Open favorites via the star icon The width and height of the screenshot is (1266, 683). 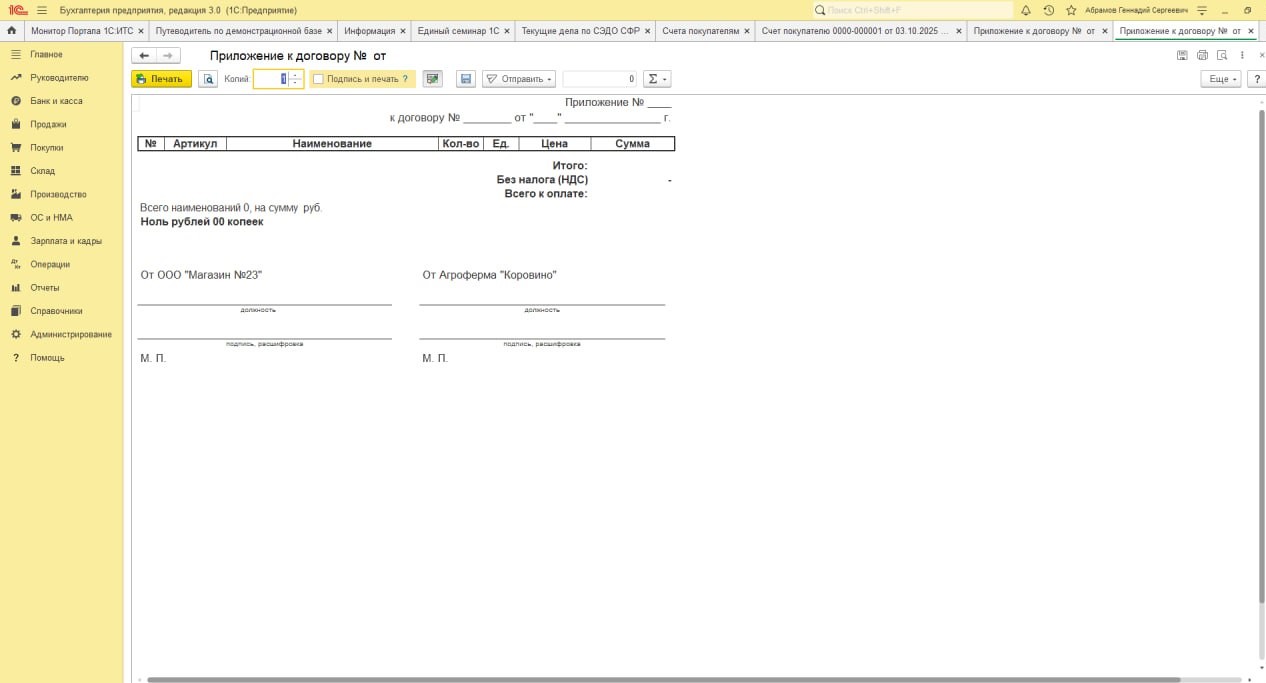coord(1071,10)
